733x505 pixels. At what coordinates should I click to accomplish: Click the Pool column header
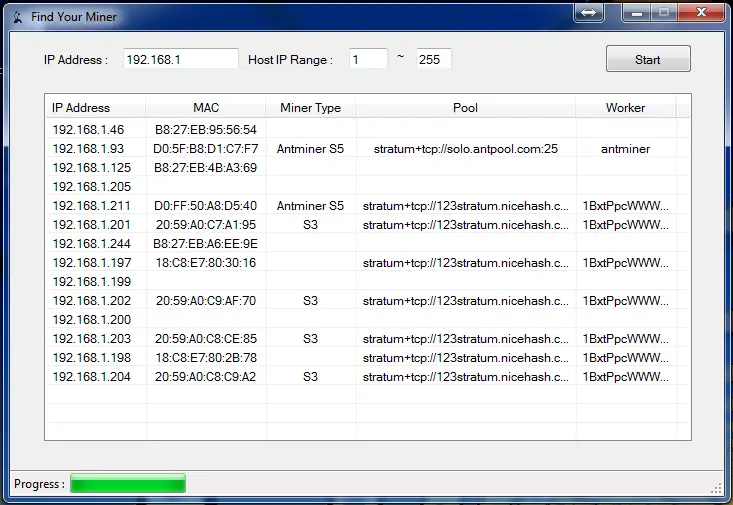(465, 108)
